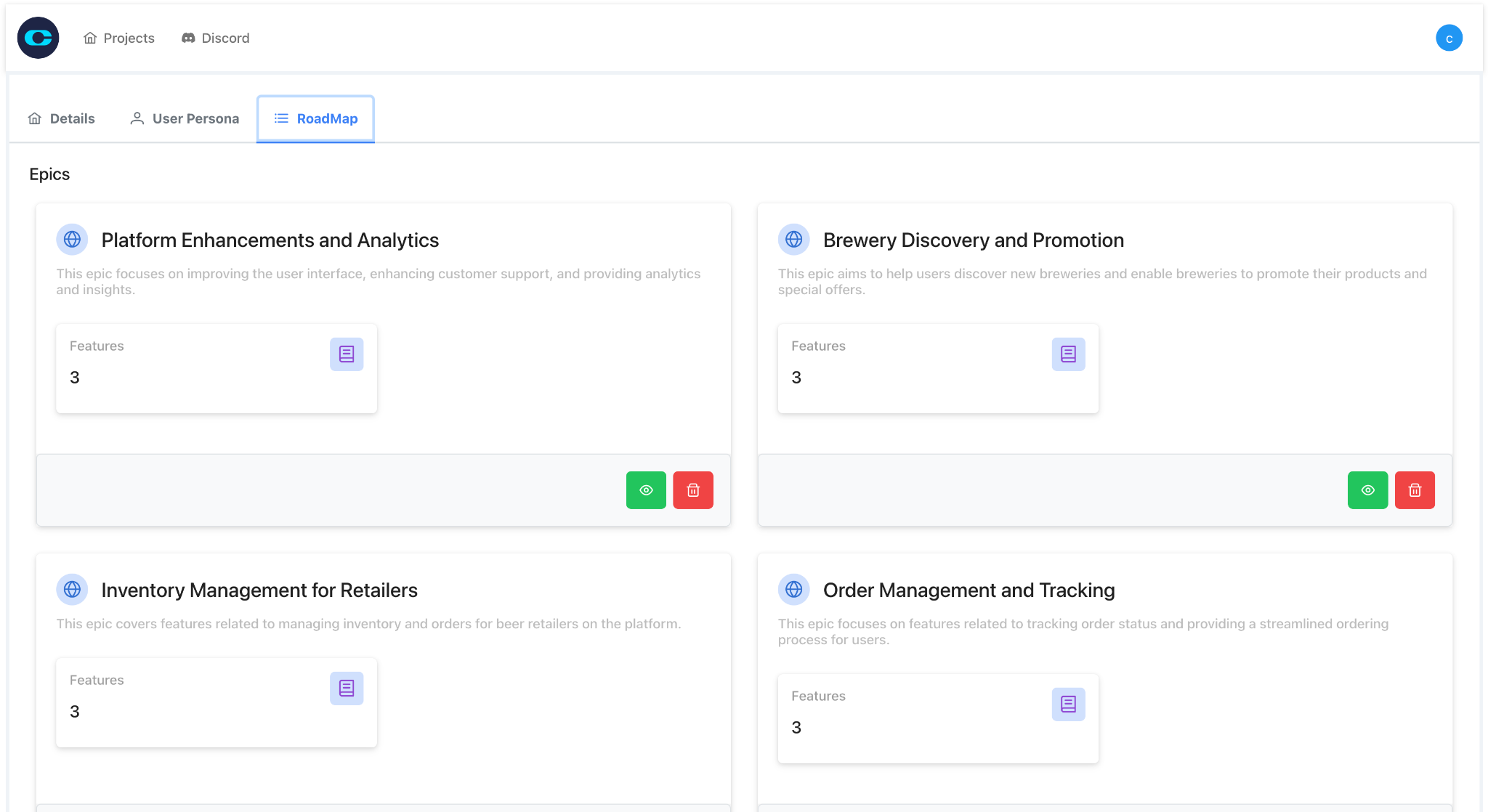
Task: View the Platform Enhancements epic with eye button
Action: point(646,490)
